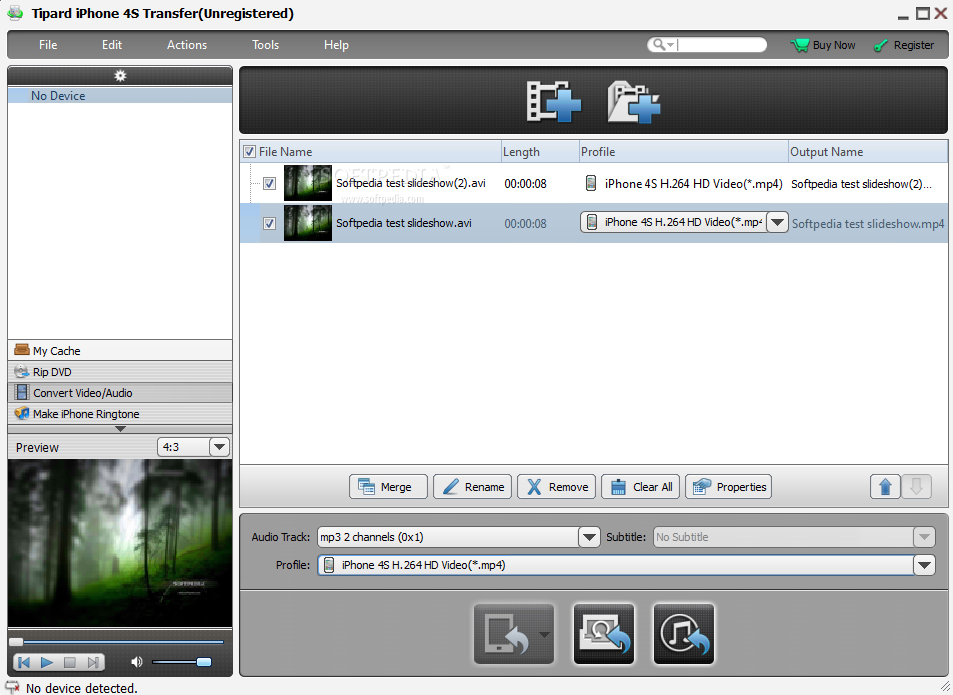Click the Output Name column header
The image size is (953, 695).
coord(867,152)
